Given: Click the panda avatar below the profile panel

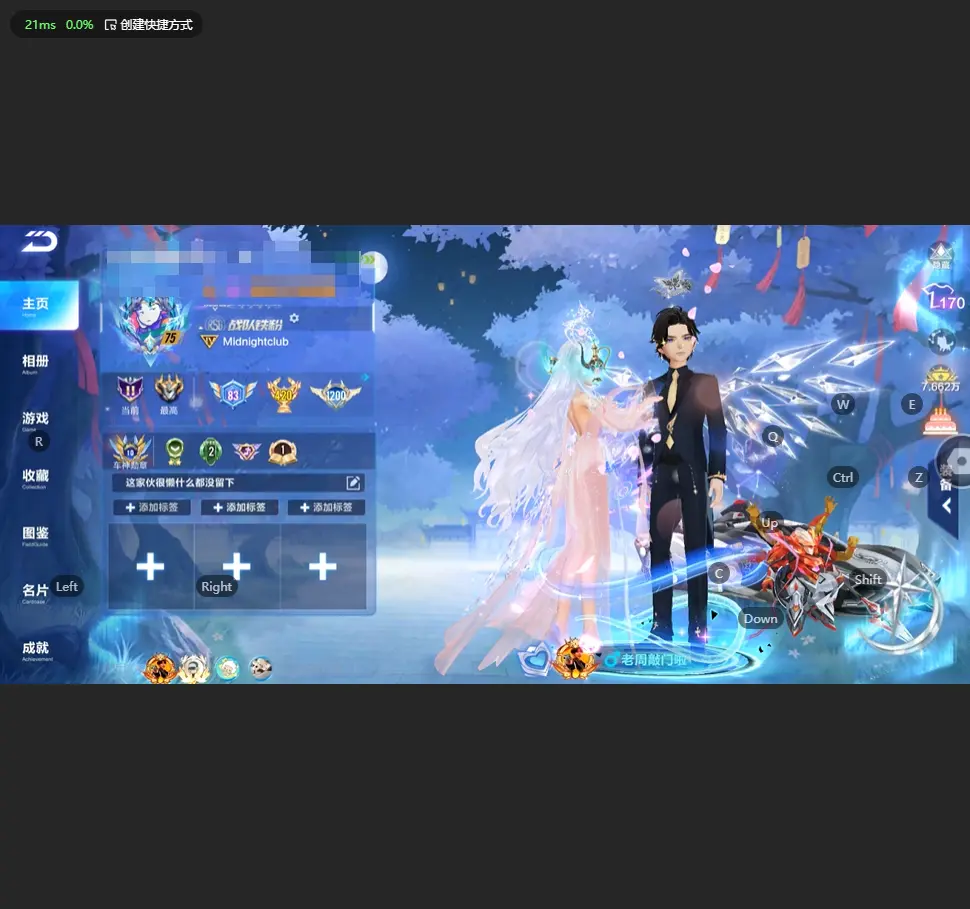Looking at the screenshot, I should tap(260, 668).
